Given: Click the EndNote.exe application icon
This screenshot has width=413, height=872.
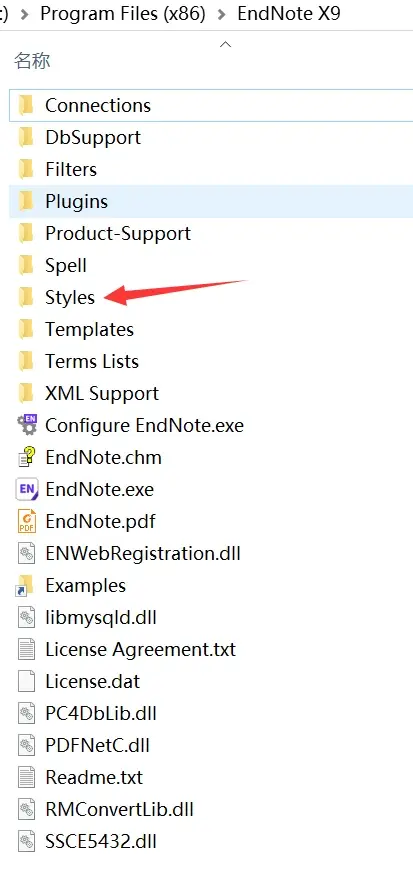Looking at the screenshot, I should (26, 489).
